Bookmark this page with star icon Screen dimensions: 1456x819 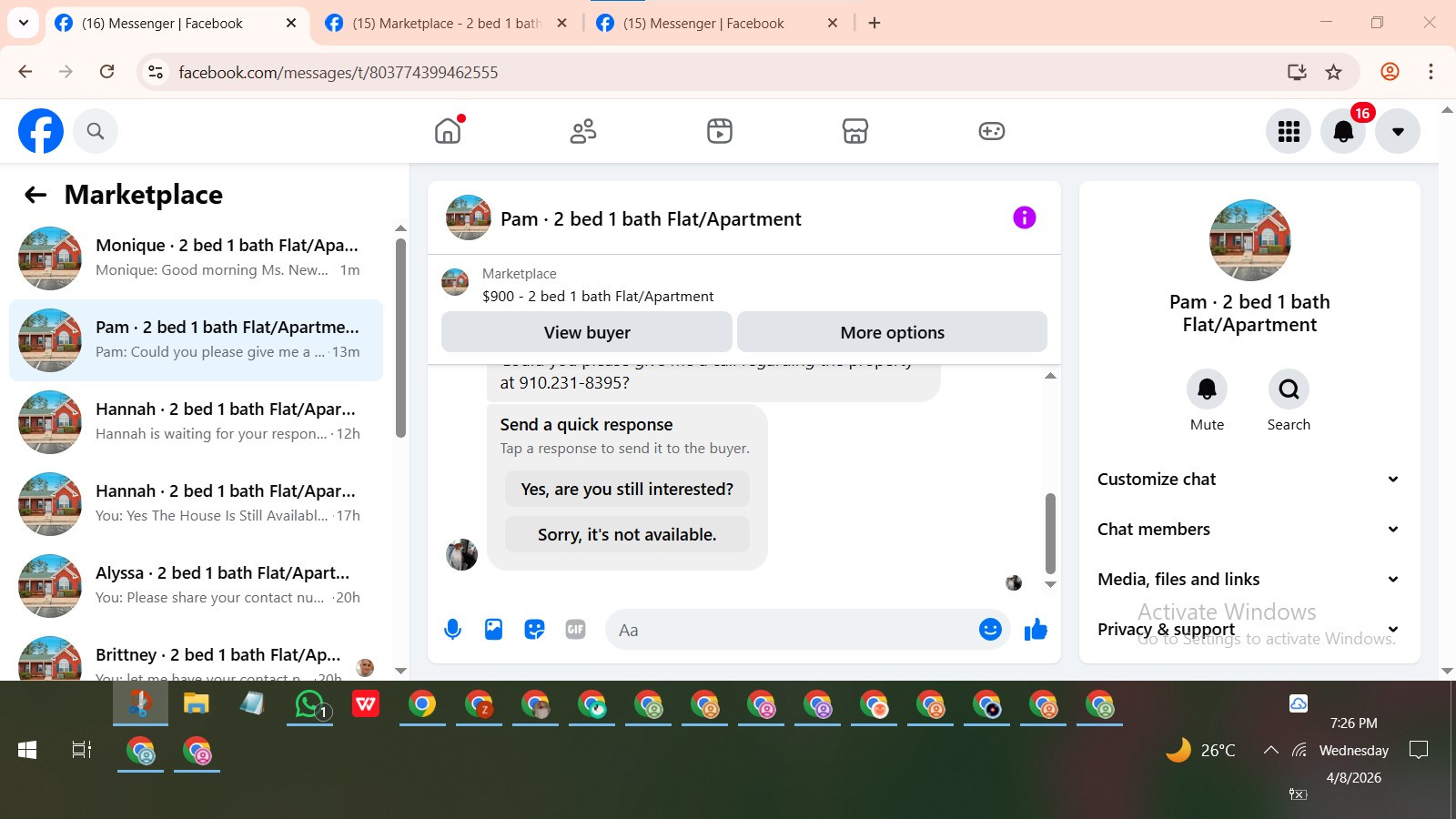(x=1333, y=72)
